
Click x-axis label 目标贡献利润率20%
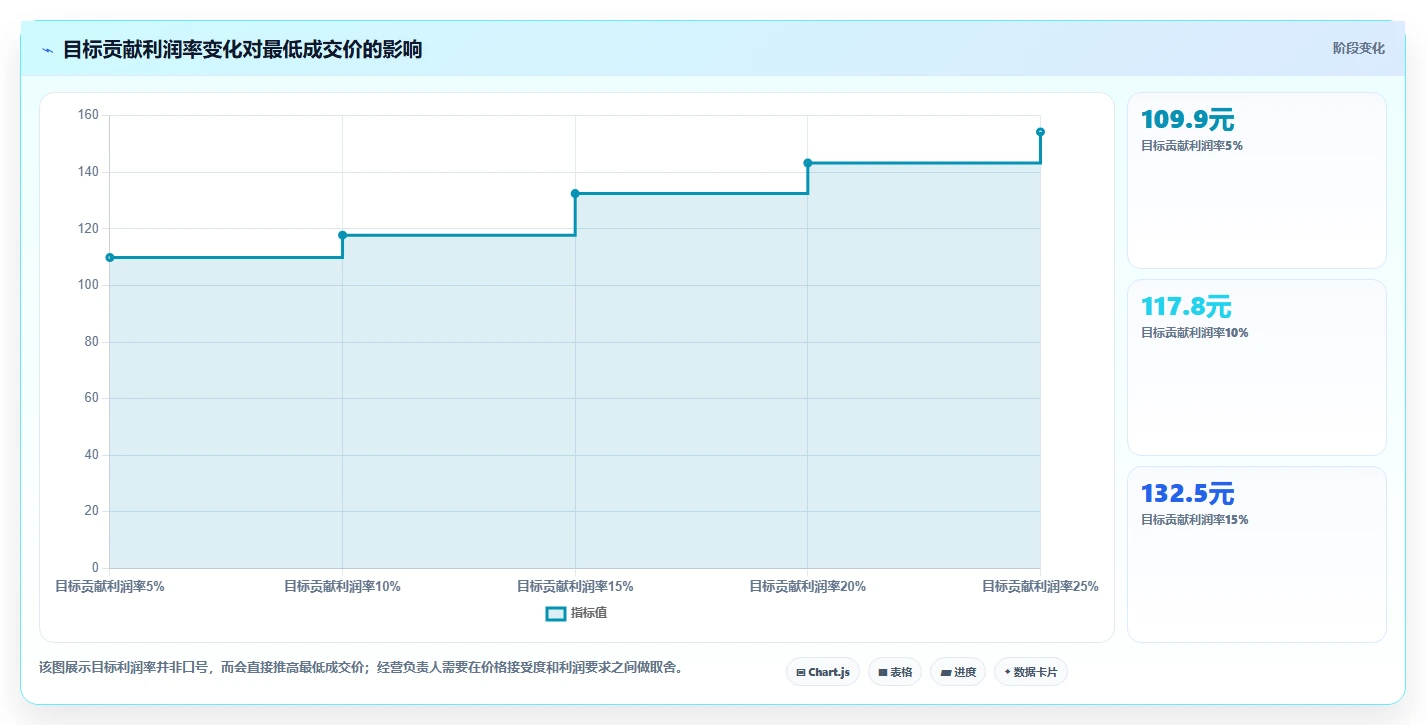point(808,587)
